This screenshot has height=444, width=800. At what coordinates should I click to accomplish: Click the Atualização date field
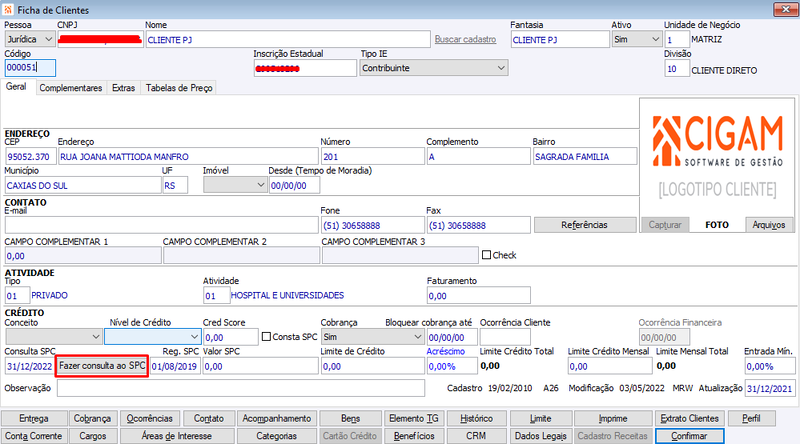coord(770,388)
